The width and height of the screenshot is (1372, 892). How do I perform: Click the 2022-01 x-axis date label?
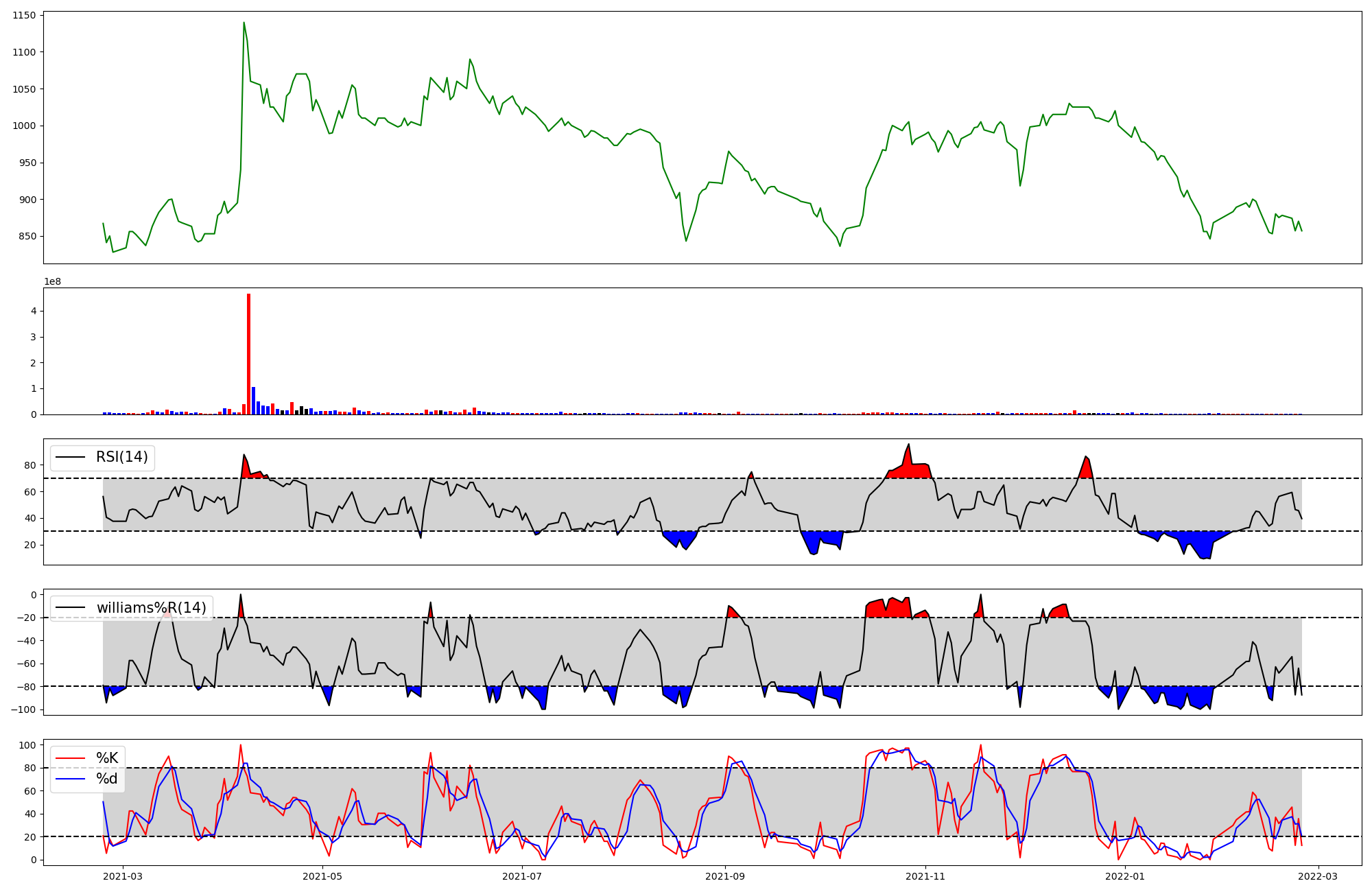pyautogui.click(x=1126, y=876)
